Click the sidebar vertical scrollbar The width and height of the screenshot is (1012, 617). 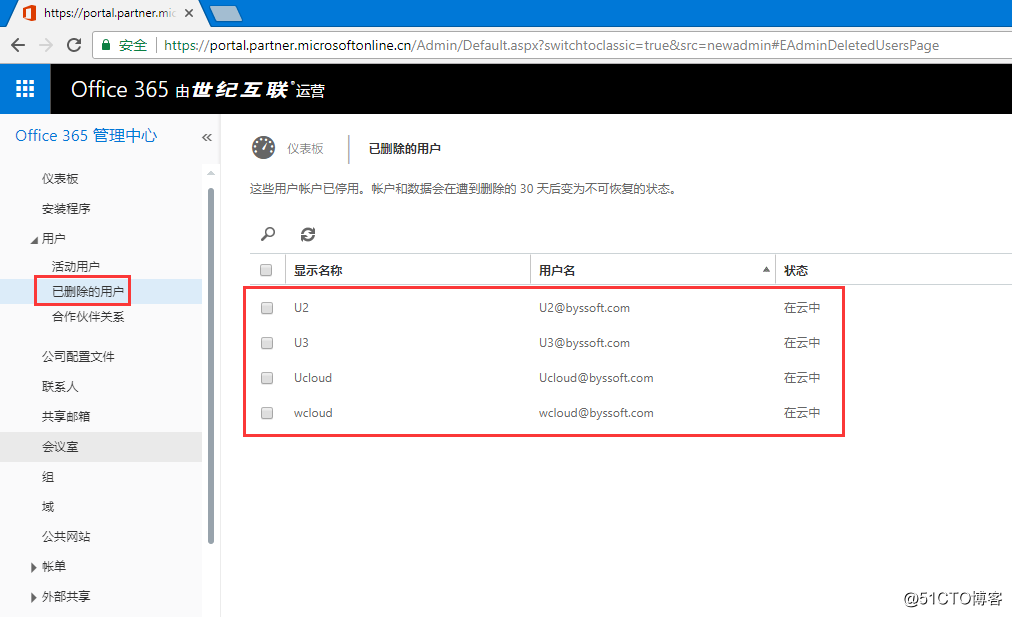click(211, 365)
